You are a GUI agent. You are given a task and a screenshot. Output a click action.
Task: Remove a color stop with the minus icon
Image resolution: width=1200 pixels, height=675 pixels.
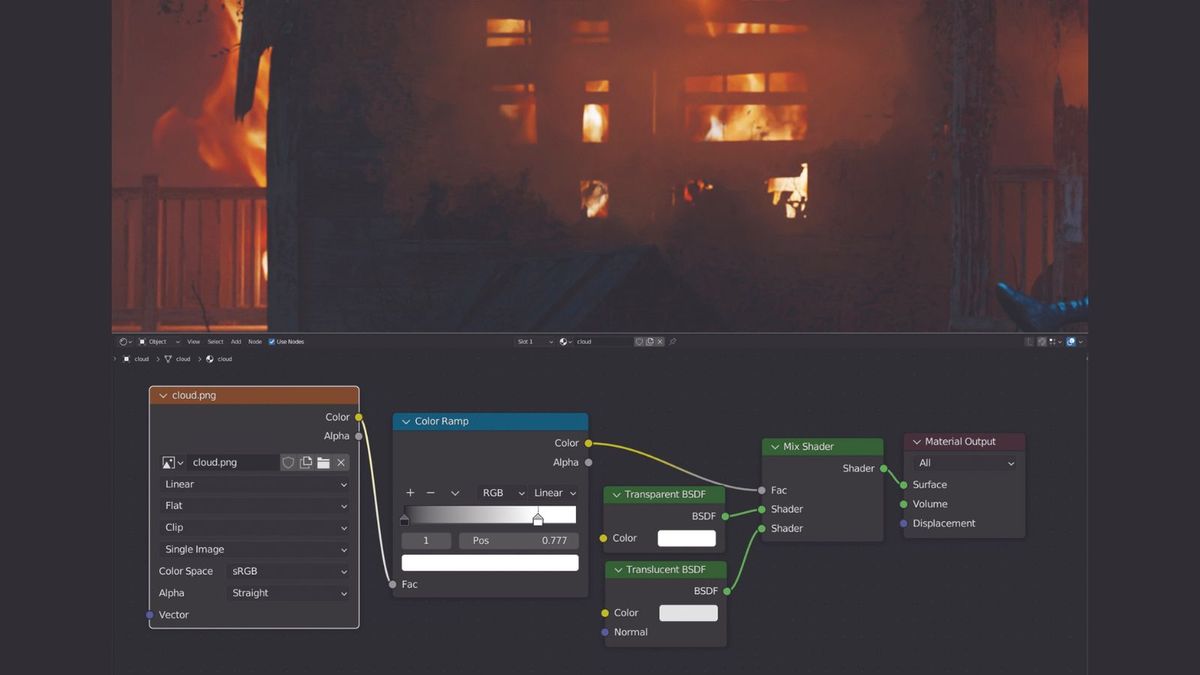432,492
